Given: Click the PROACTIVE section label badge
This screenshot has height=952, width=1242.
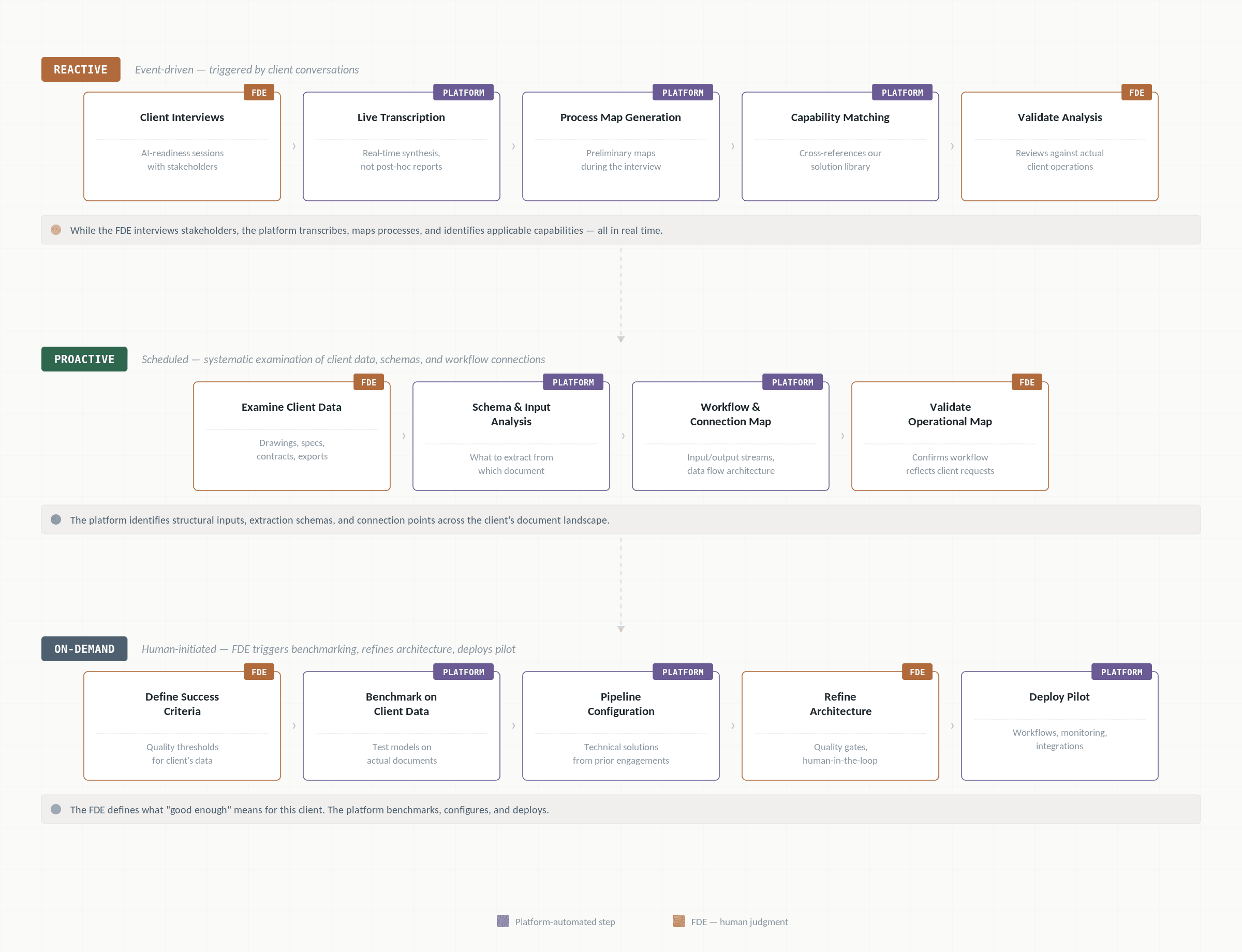Looking at the screenshot, I should coord(84,359).
